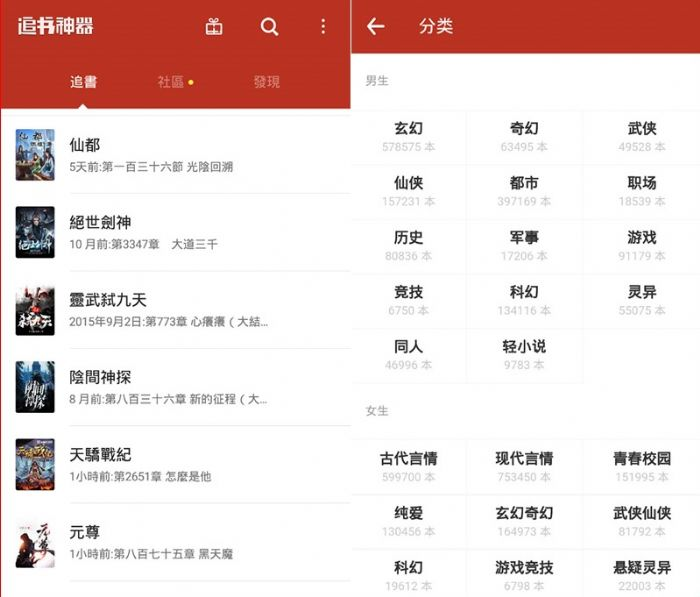Open the 絕世劍神 book cover
This screenshot has width=700, height=597.
pos(35,232)
